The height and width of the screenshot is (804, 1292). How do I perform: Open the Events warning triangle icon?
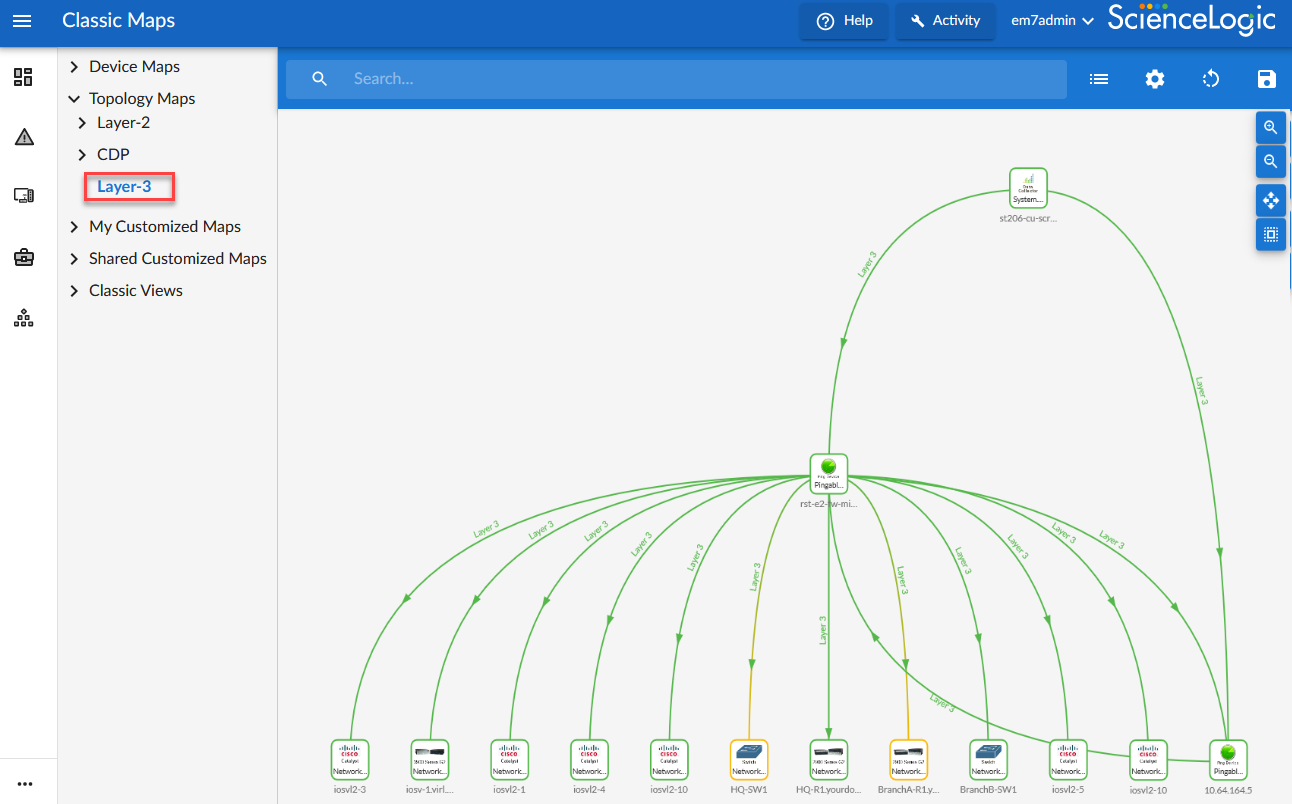pyautogui.click(x=24, y=137)
